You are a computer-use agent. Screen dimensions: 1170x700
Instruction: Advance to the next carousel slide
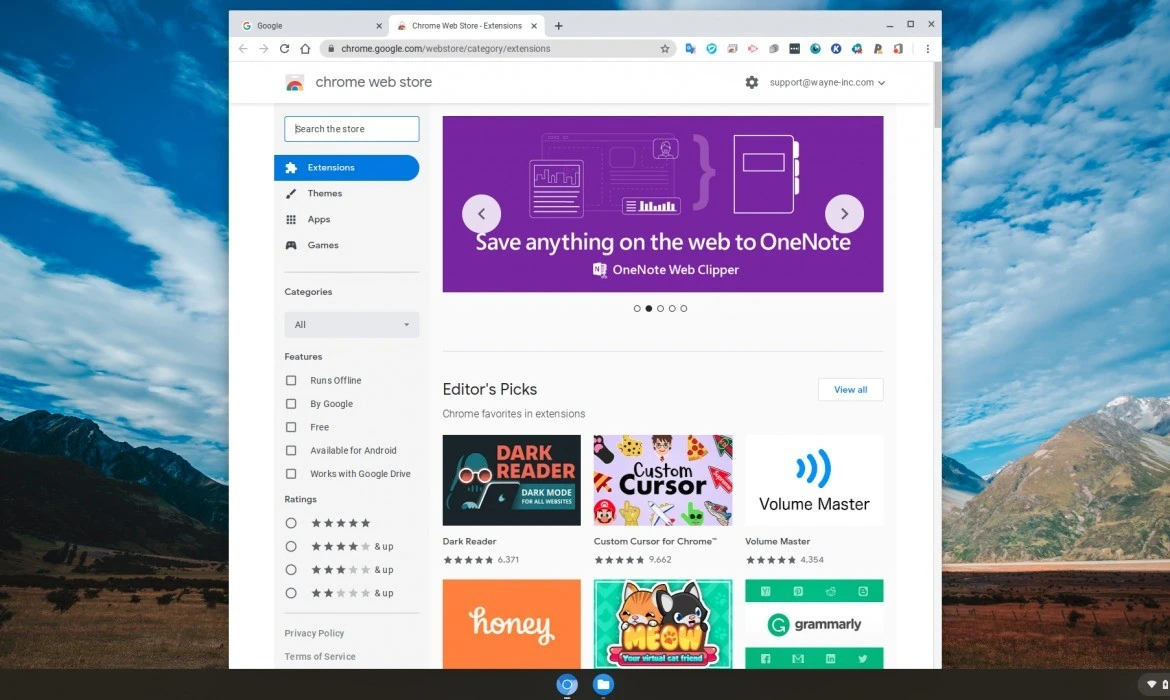(844, 213)
